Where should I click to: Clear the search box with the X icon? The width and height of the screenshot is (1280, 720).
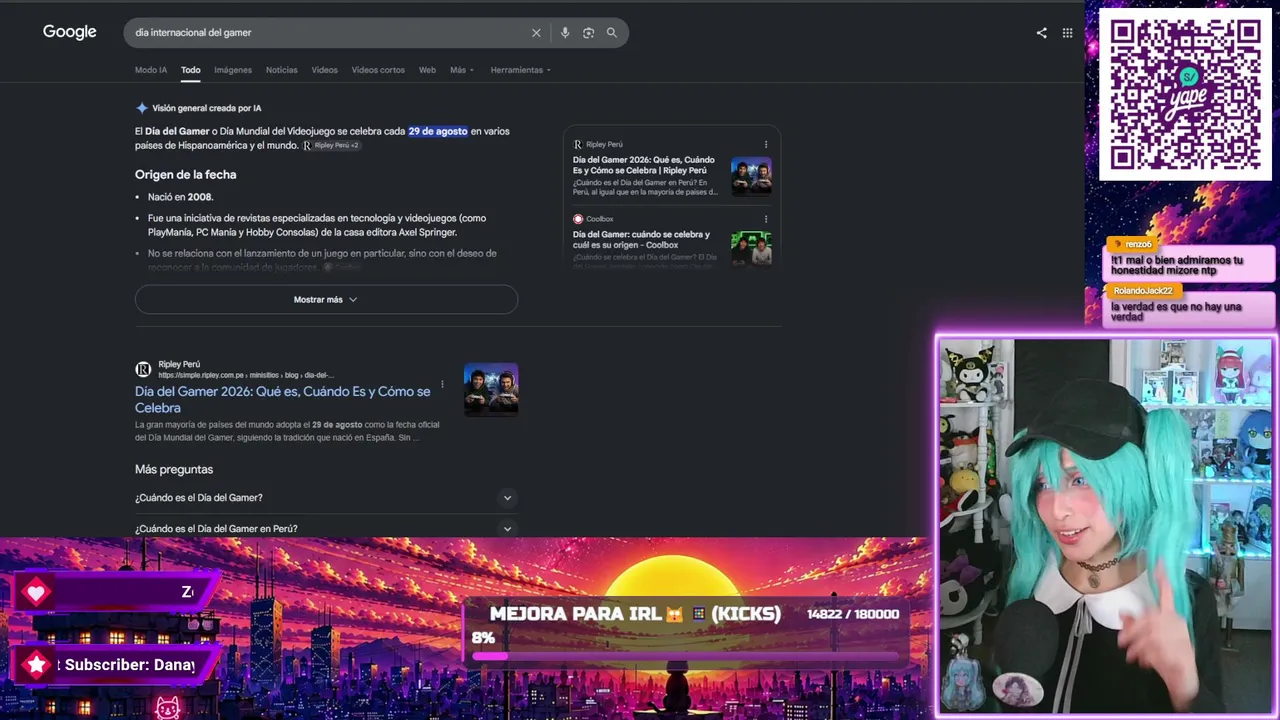[x=536, y=33]
